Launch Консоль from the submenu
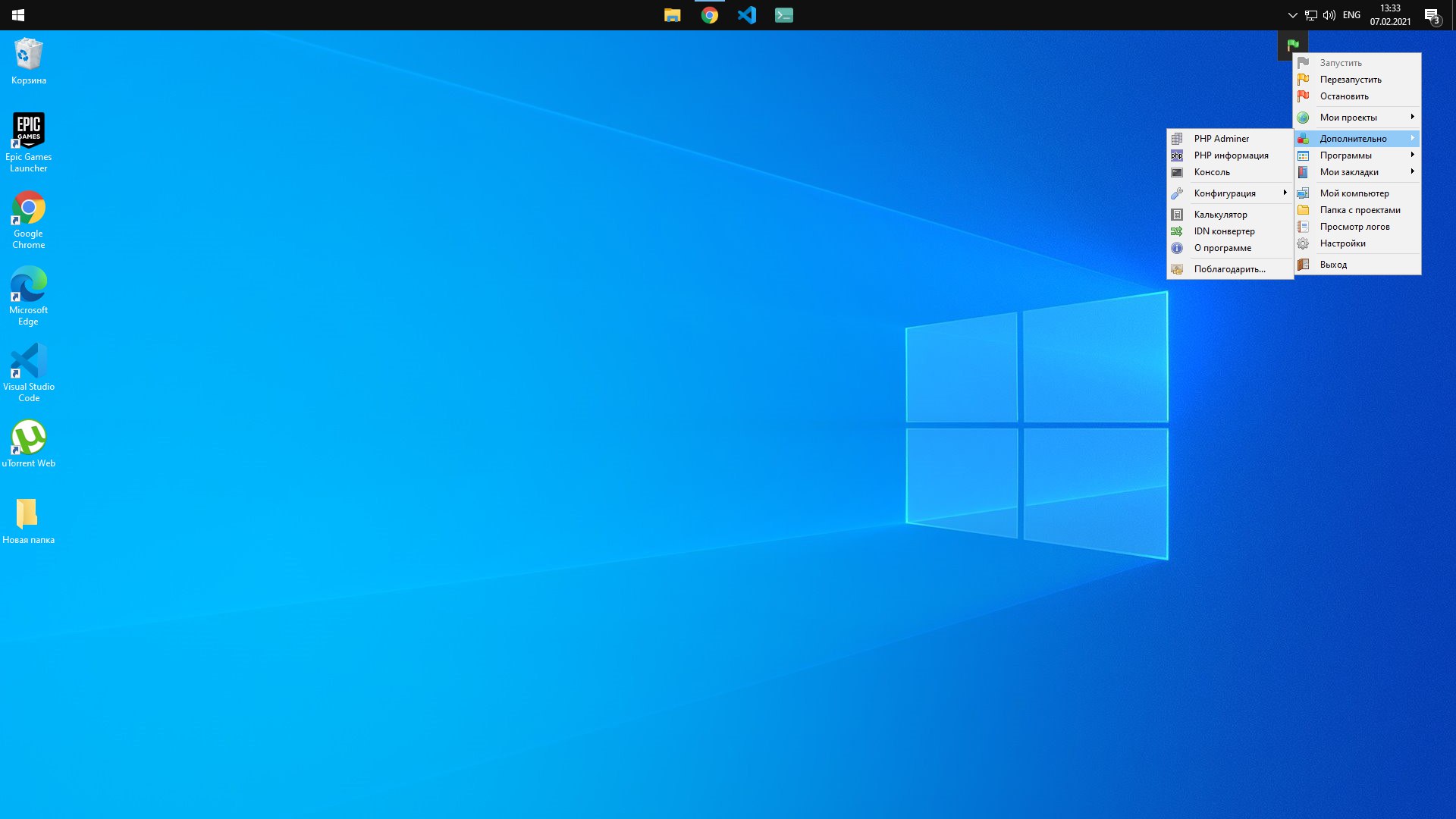 [1211, 172]
